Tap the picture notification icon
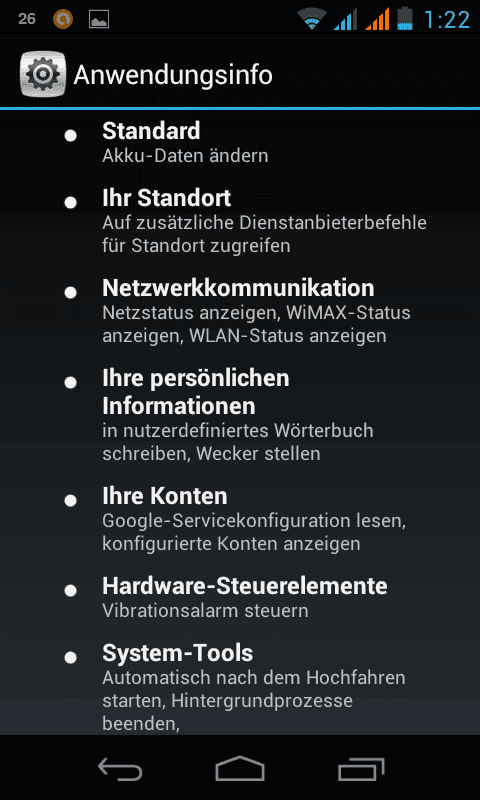Screen dimensions: 480x800 pos(99,20)
